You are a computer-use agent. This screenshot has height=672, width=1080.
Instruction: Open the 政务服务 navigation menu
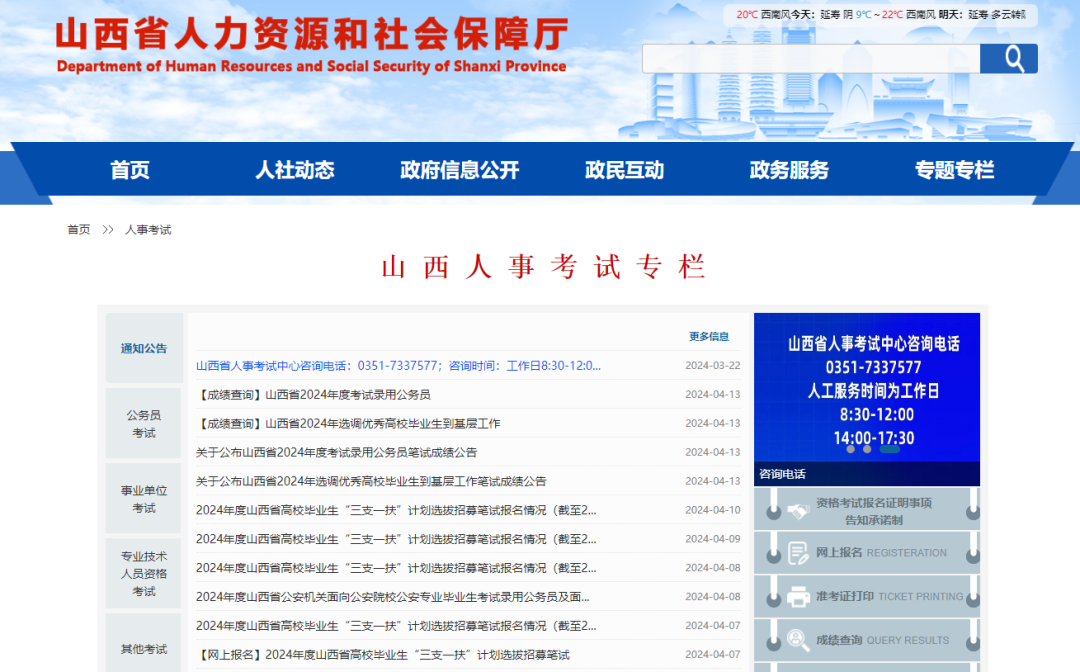(x=789, y=170)
